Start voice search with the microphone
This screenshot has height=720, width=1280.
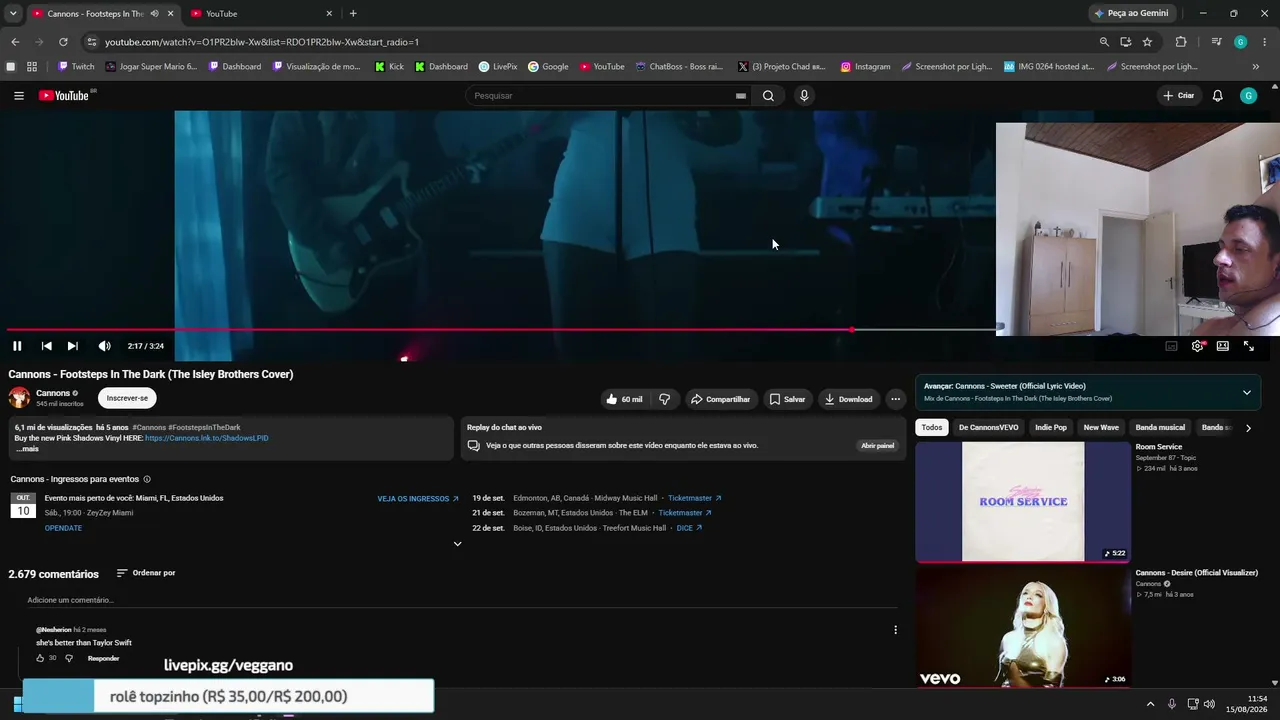click(x=804, y=96)
